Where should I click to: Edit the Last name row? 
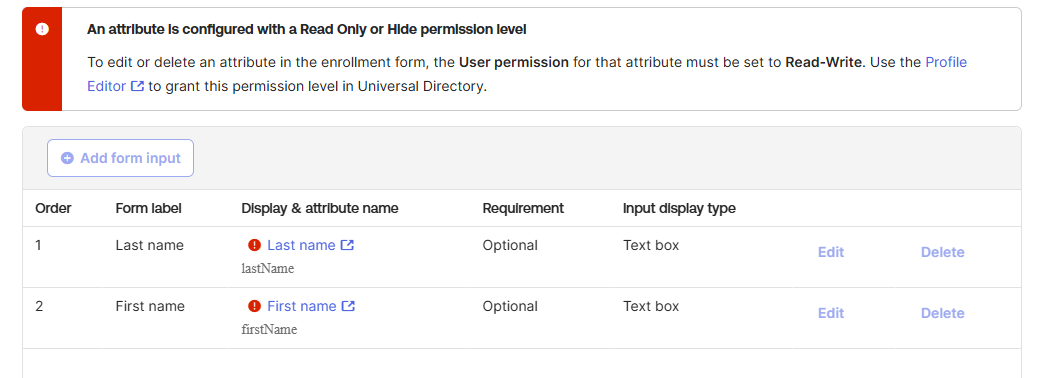(x=830, y=252)
